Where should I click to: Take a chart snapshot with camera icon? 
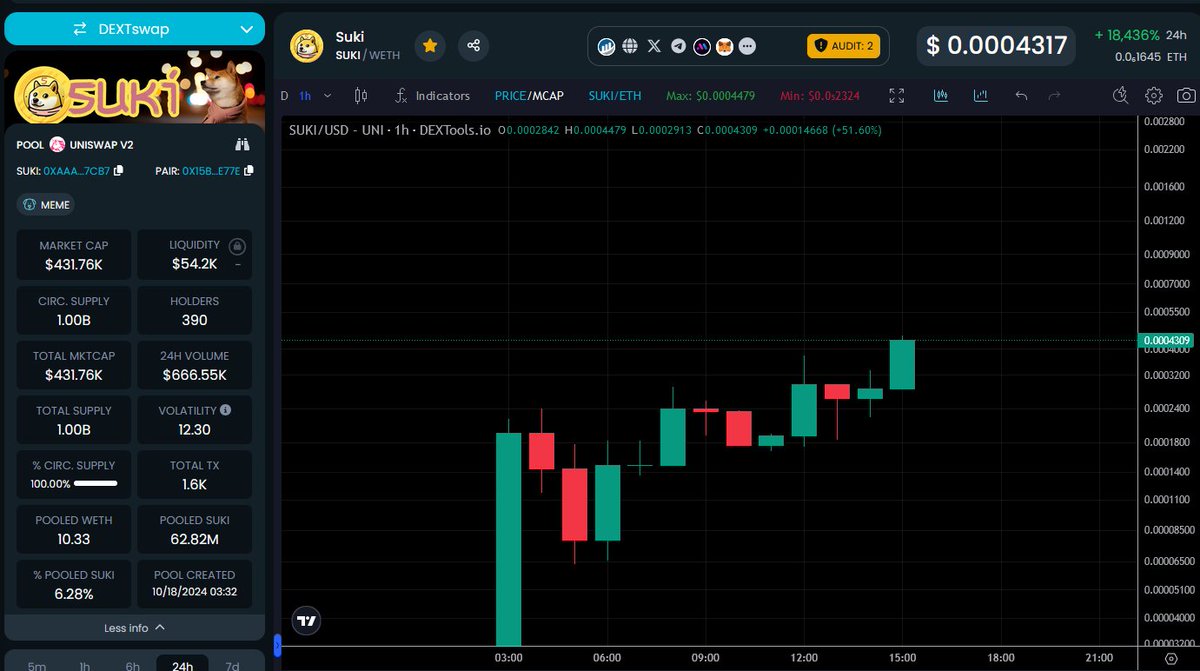(1186, 96)
